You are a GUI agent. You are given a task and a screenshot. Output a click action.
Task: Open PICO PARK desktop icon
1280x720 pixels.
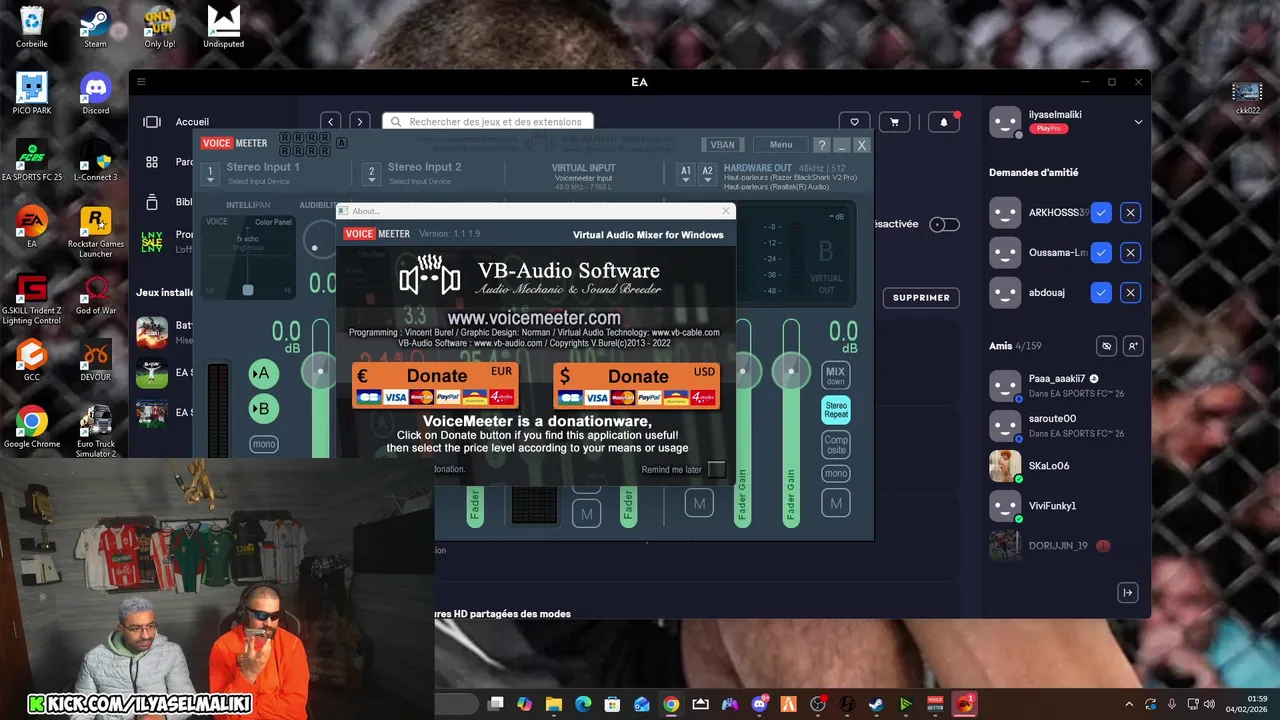[x=32, y=93]
